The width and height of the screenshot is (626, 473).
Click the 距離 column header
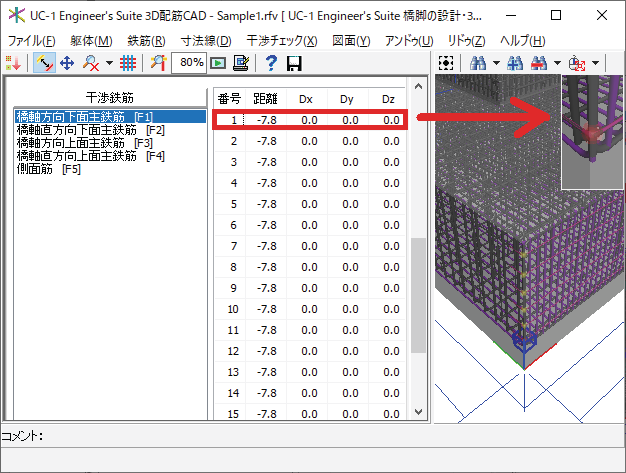(x=266, y=97)
